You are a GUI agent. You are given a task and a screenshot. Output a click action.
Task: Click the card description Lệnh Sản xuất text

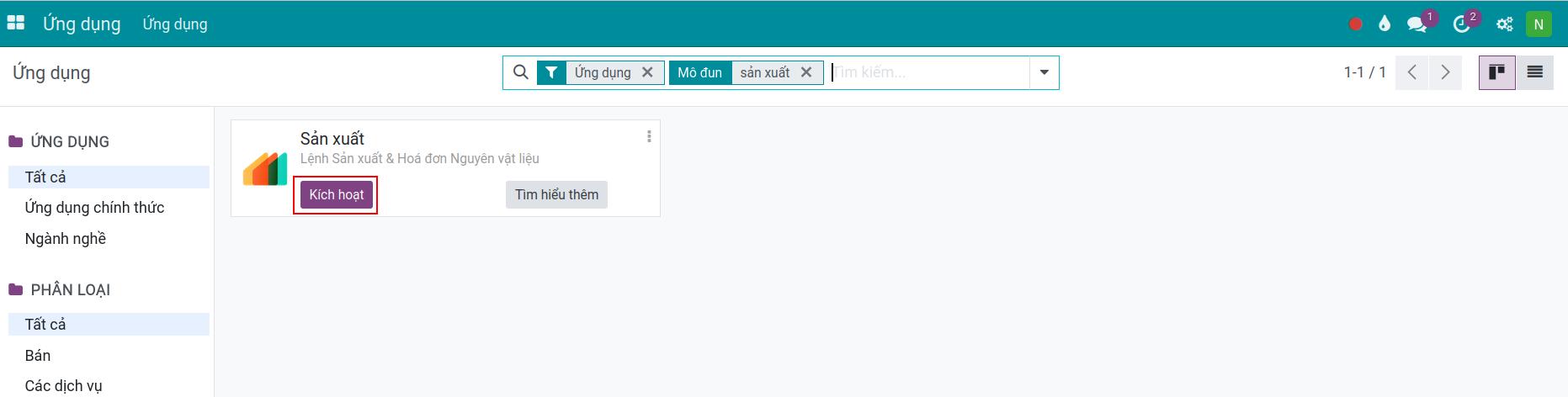pyautogui.click(x=420, y=158)
